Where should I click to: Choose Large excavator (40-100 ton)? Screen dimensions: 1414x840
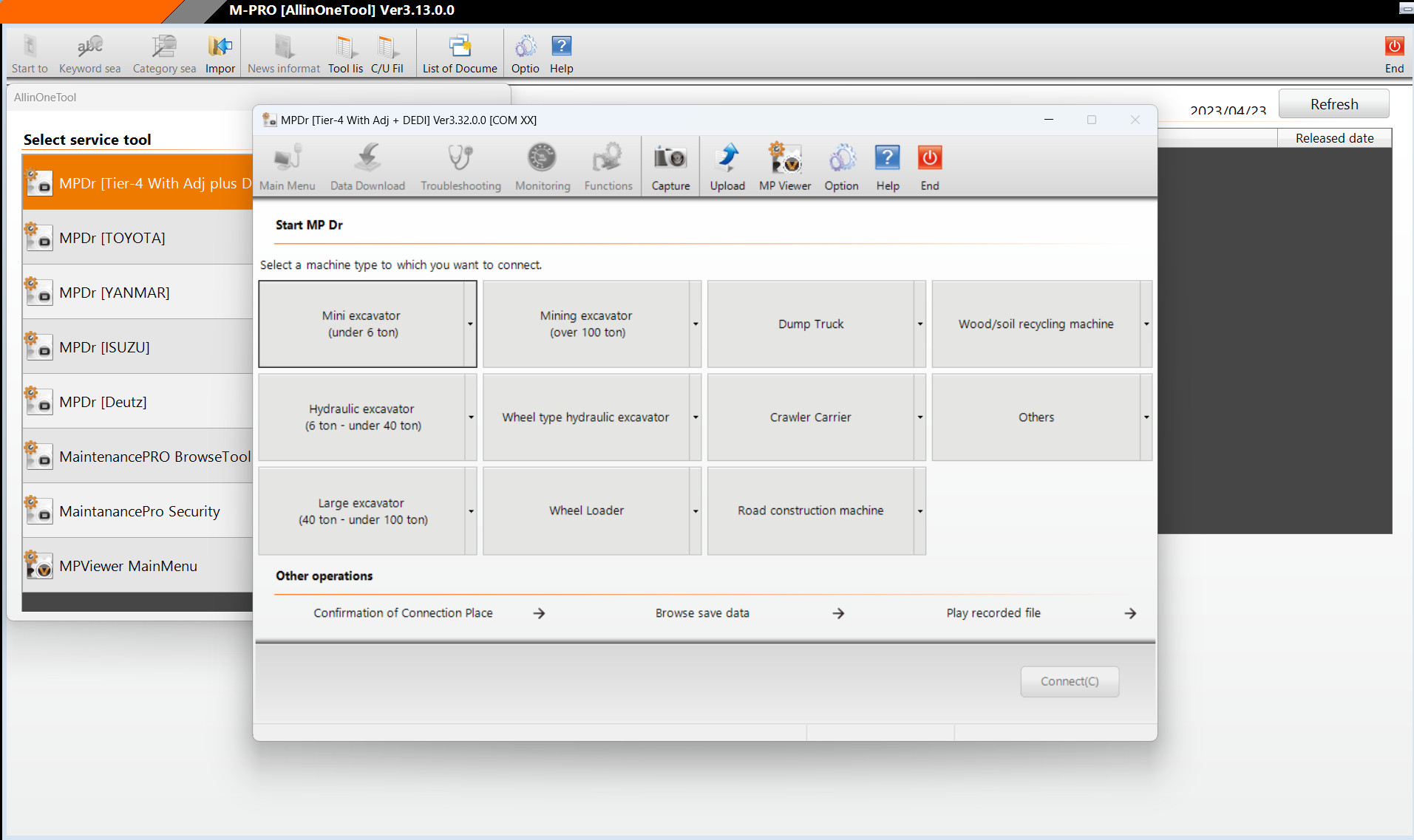[x=361, y=511]
